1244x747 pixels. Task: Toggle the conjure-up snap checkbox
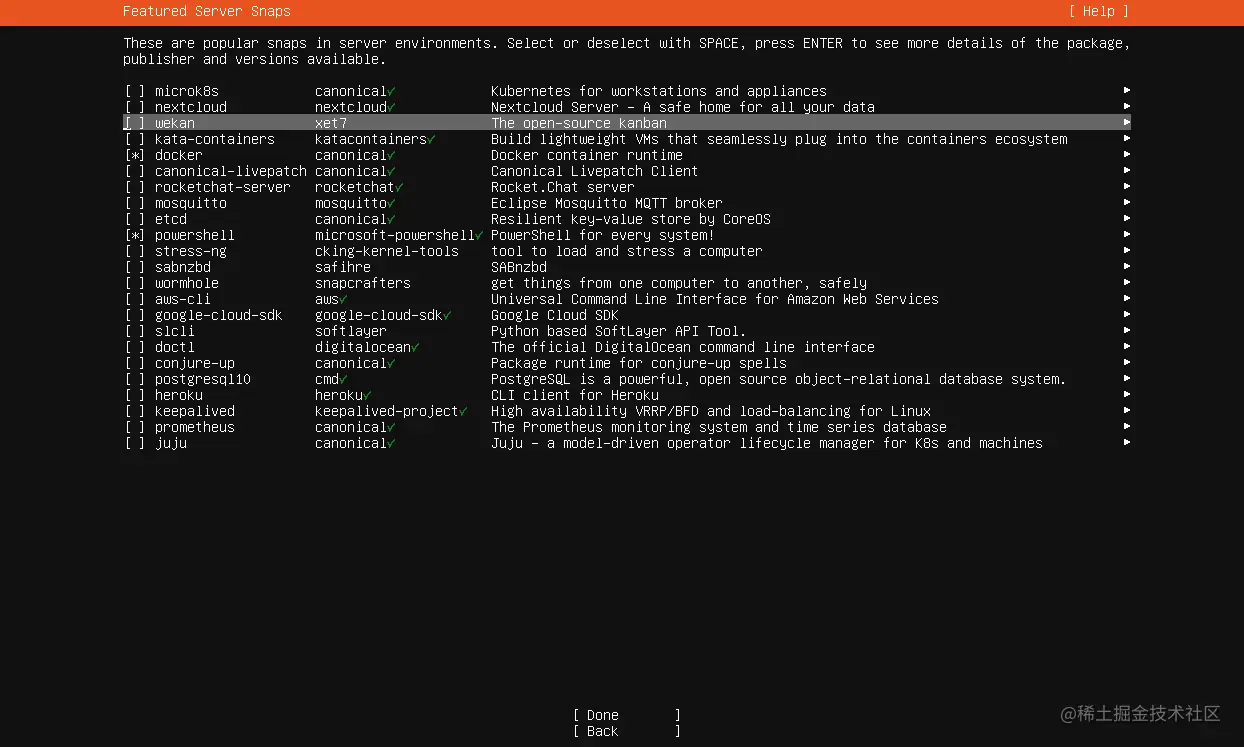135,363
